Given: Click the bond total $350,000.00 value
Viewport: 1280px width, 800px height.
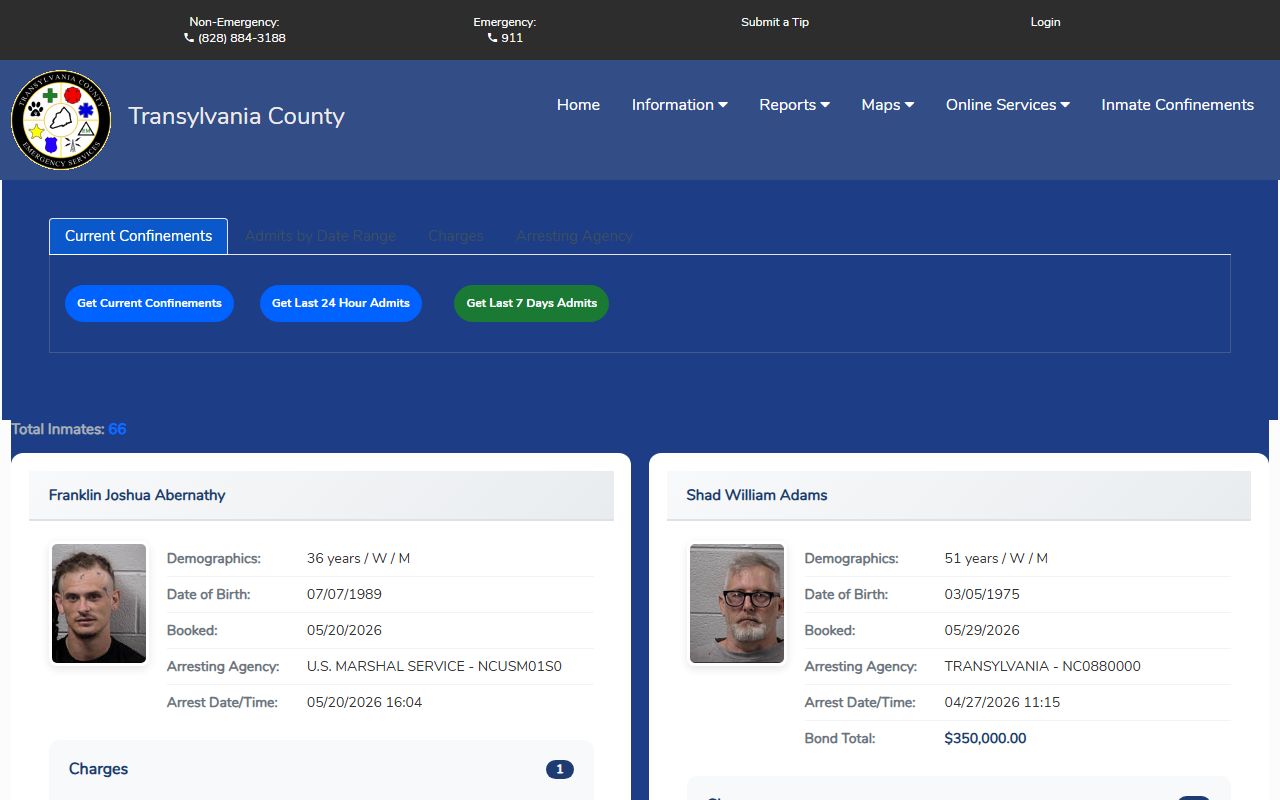Looking at the screenshot, I should tap(985, 738).
